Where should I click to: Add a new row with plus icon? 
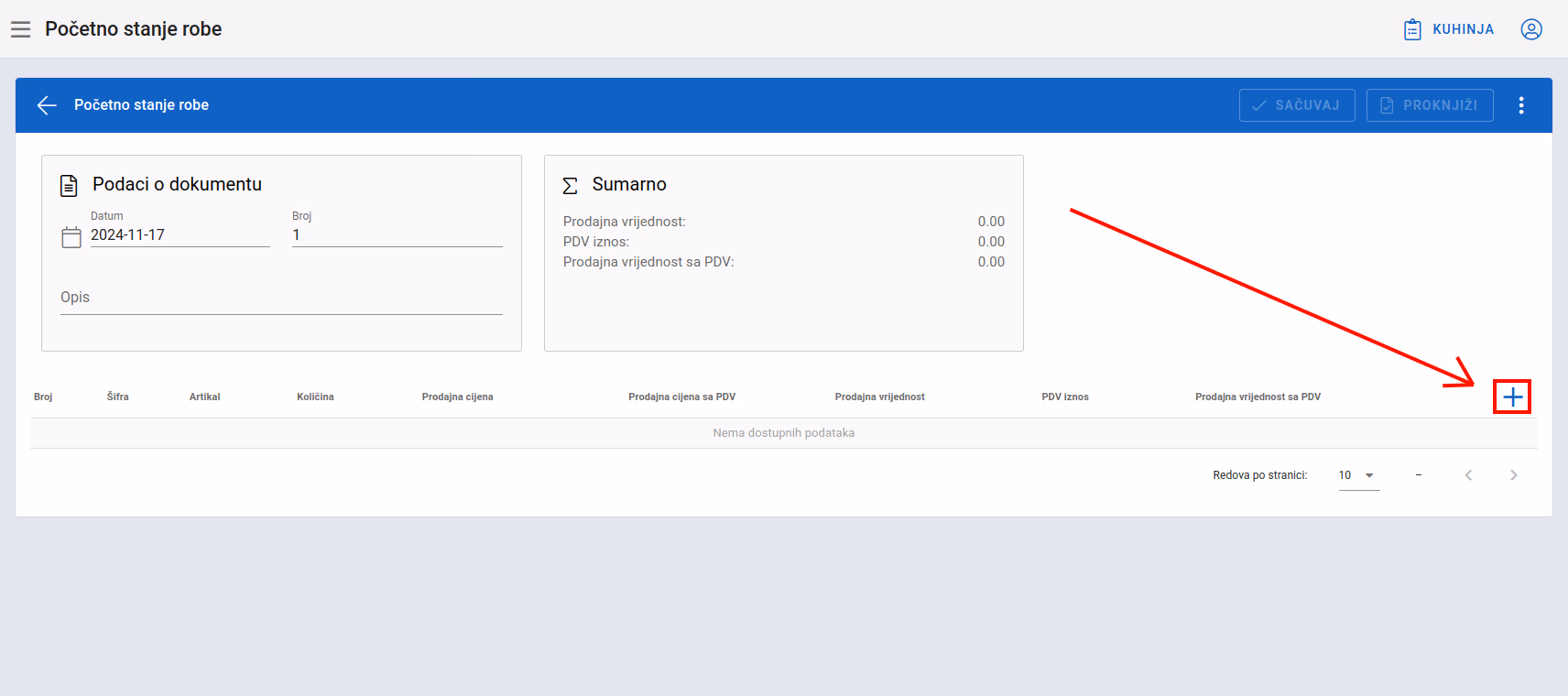pyautogui.click(x=1513, y=397)
